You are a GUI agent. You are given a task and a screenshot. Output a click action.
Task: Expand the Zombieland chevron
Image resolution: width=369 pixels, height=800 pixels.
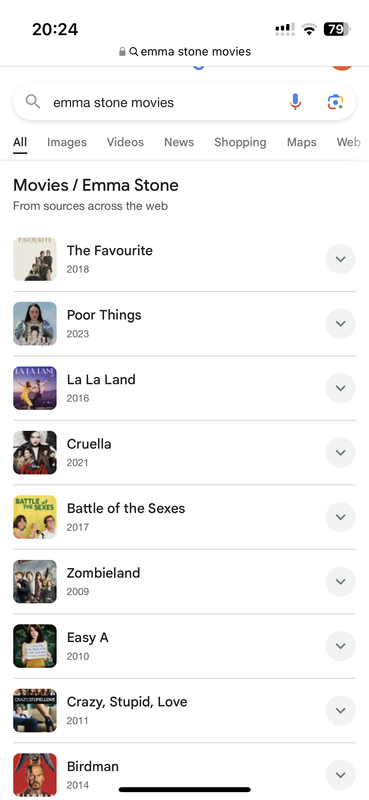(340, 582)
